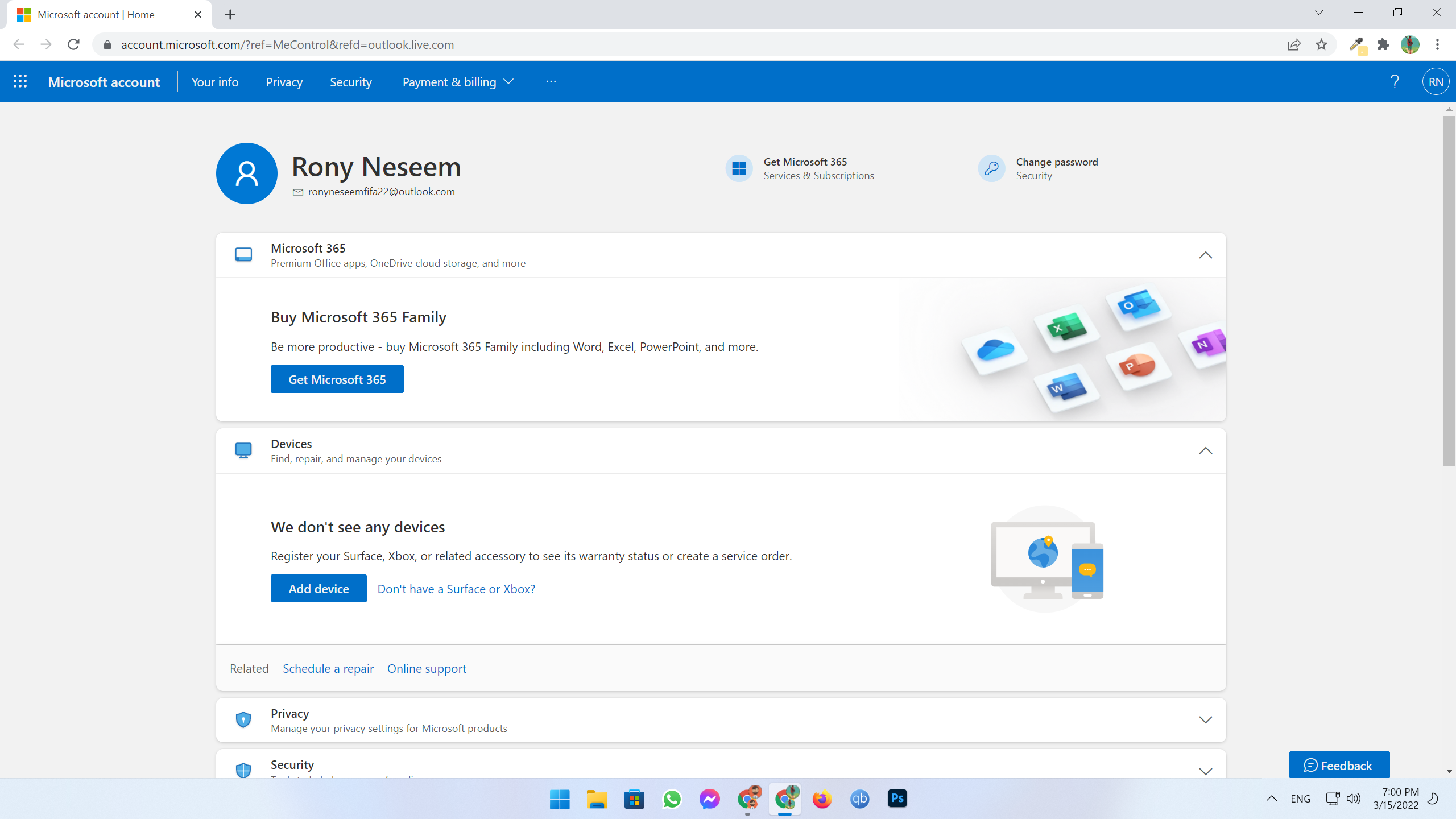Click the Microsoft account home title
The width and height of the screenshot is (1456, 819).
point(104,82)
